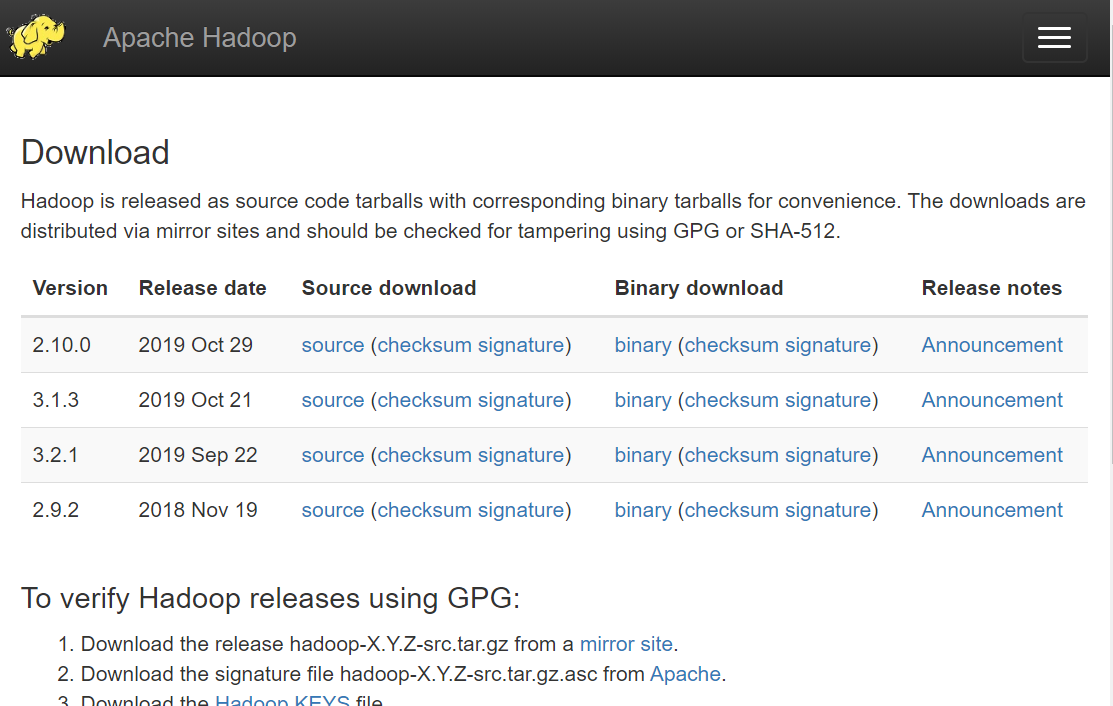The height and width of the screenshot is (706, 1113).
Task: Download binary for version 2.9.2
Action: tap(643, 510)
